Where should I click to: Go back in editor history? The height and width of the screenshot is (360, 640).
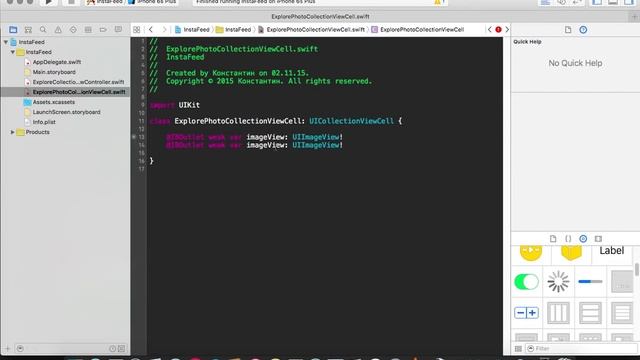[x=151, y=29]
